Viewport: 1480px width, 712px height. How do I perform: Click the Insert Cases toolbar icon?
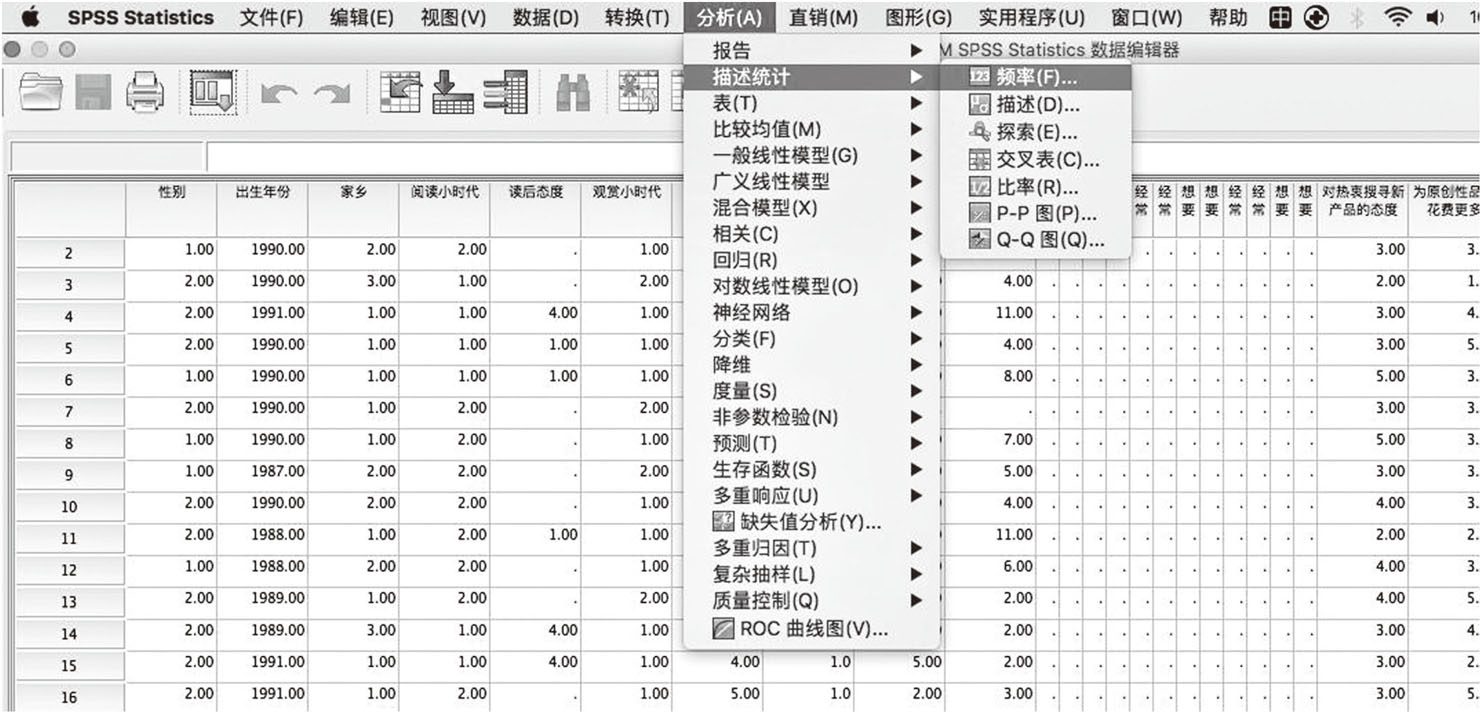click(639, 92)
